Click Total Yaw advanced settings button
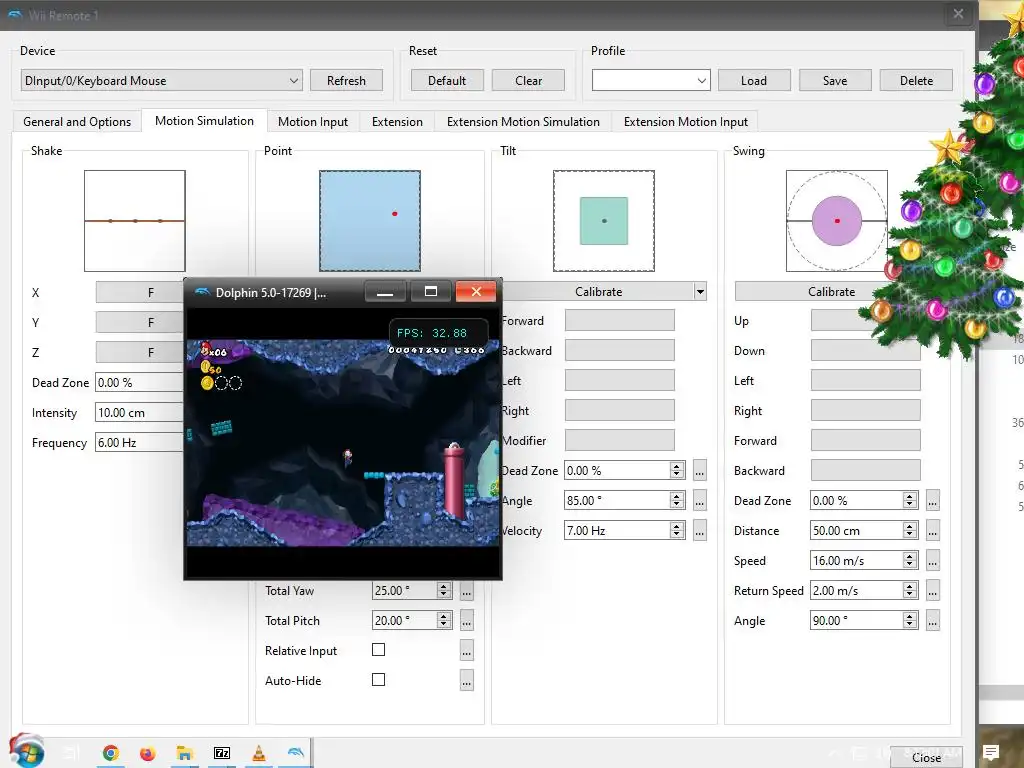This screenshot has height=768, width=1024. (466, 590)
